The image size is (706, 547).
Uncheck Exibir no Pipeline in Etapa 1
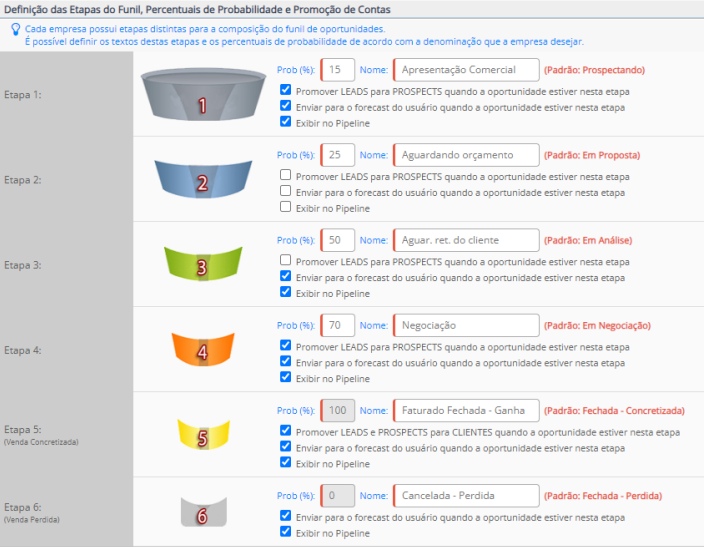tap(285, 121)
